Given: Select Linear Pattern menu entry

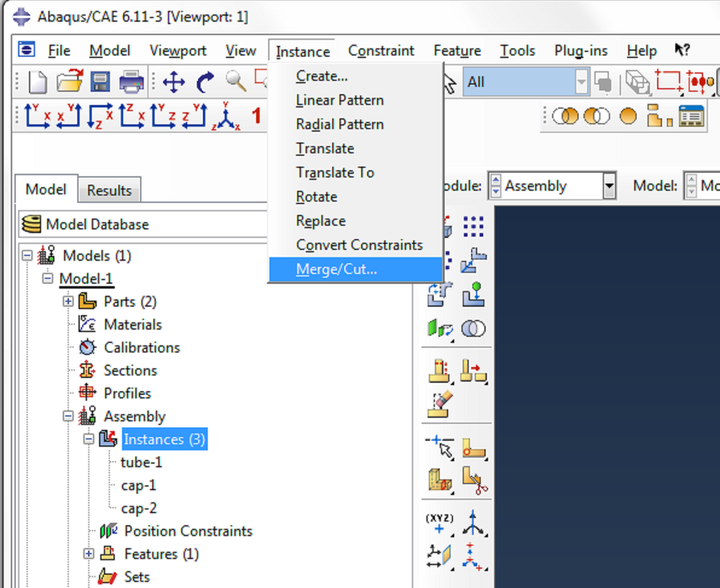Looking at the screenshot, I should click(356, 100).
